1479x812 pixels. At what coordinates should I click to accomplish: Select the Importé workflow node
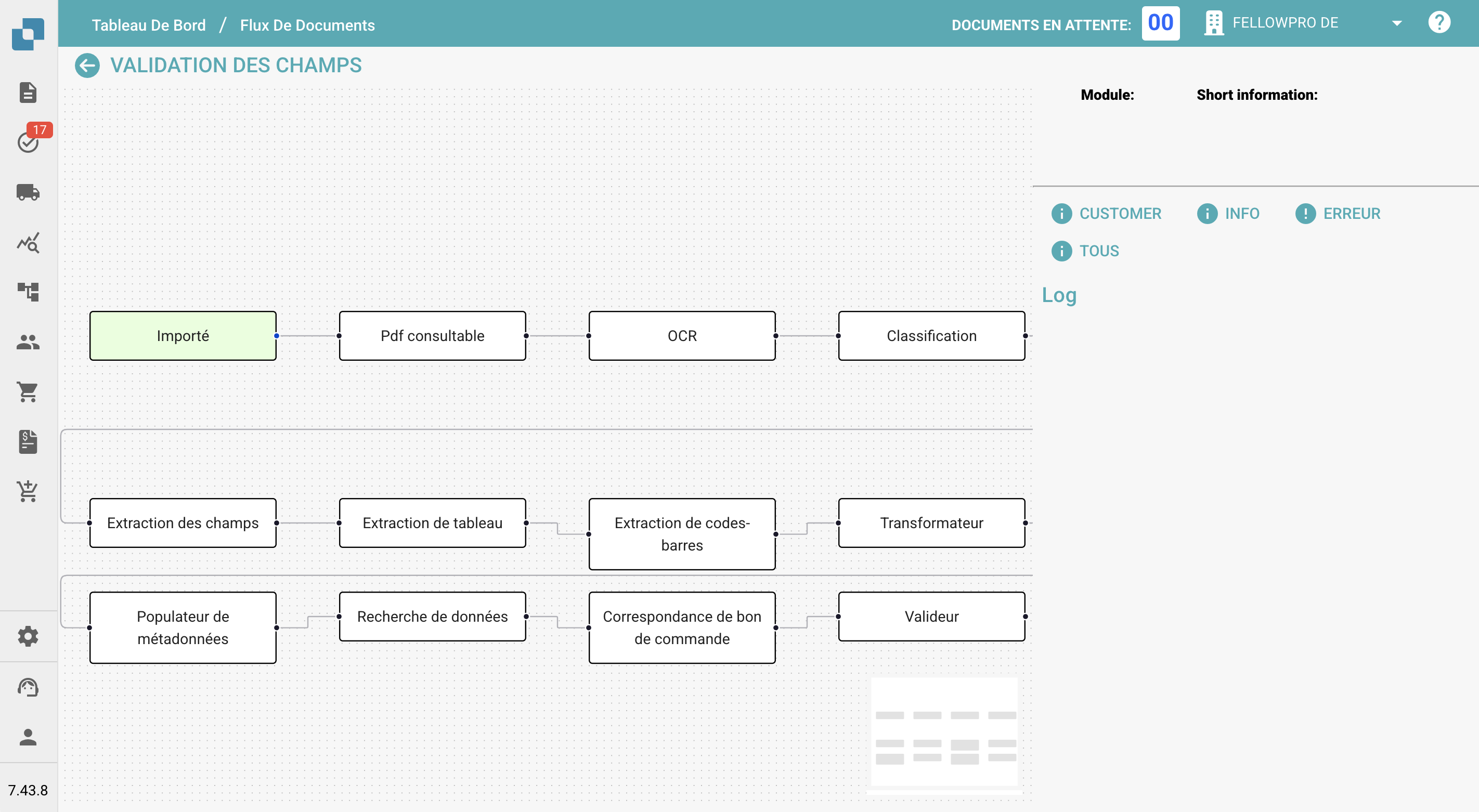tap(183, 336)
